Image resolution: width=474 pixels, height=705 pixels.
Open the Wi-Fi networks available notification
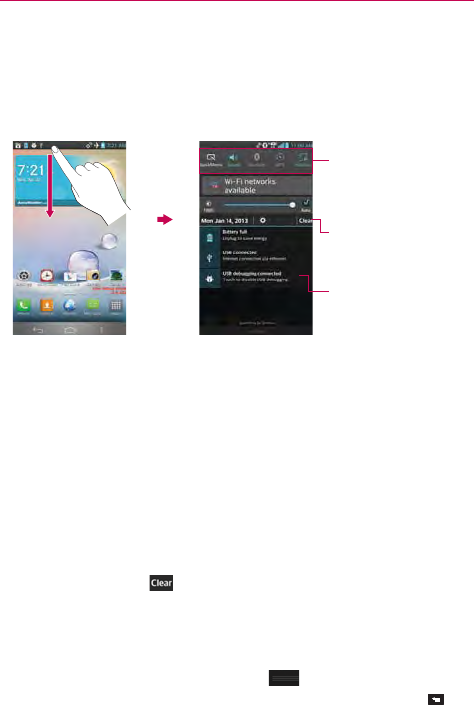pos(256,186)
